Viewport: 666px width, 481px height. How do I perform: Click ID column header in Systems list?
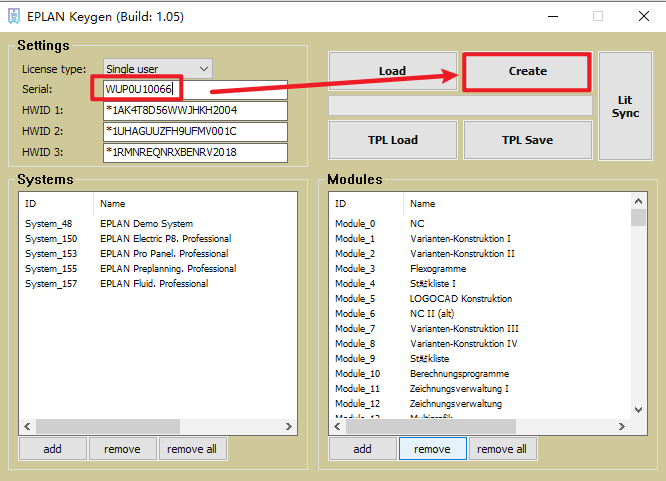coord(56,204)
